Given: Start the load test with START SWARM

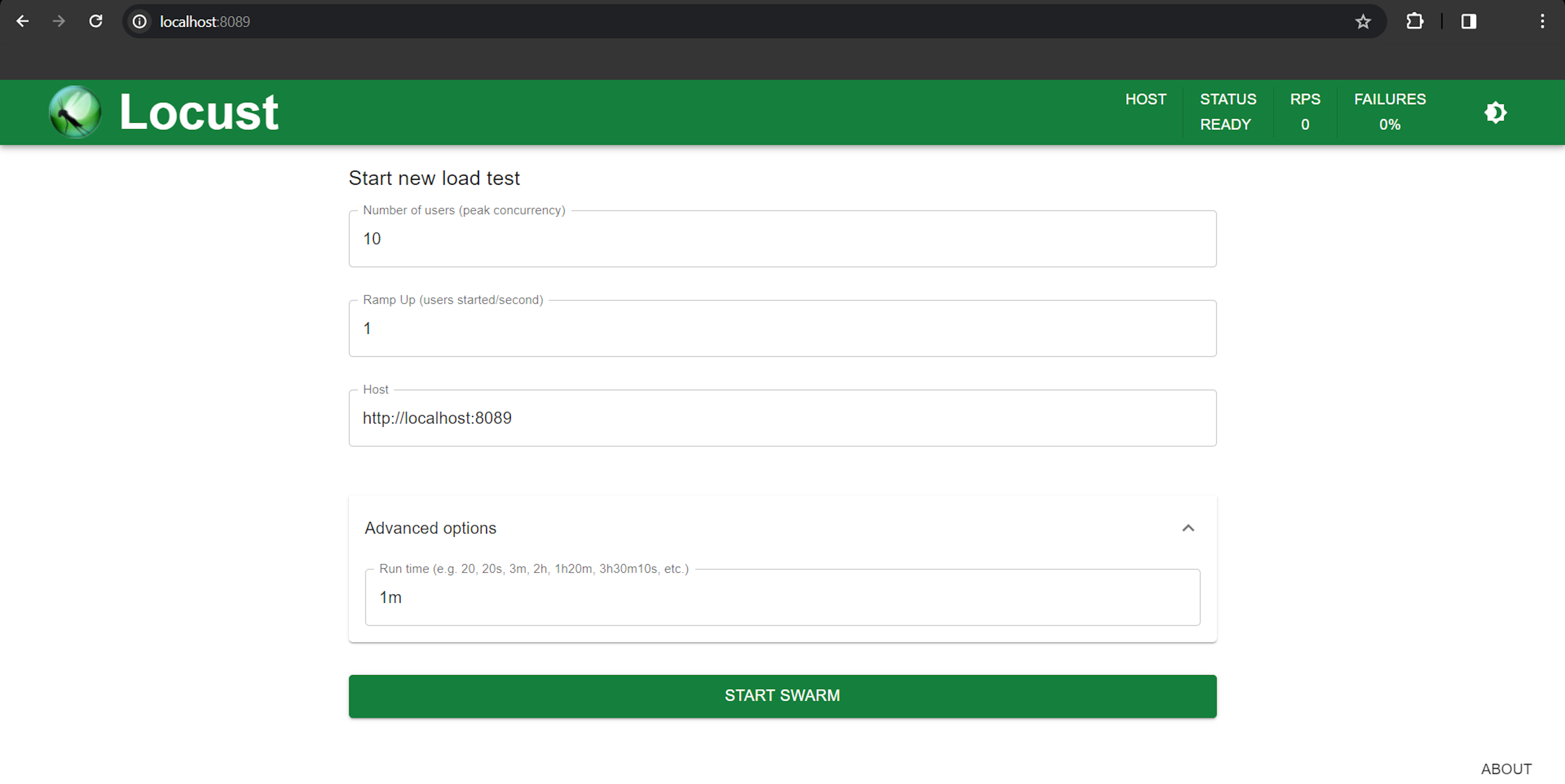Looking at the screenshot, I should point(782,696).
